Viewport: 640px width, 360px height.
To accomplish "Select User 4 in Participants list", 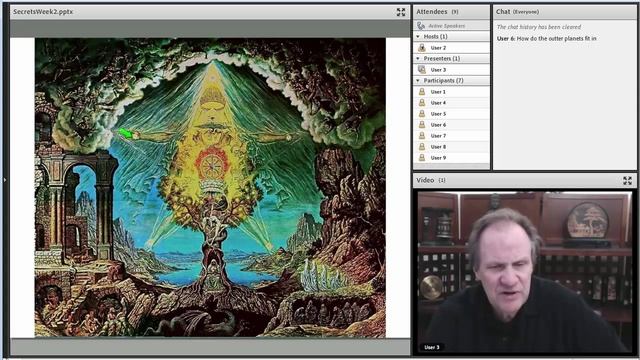I will [451, 103].
